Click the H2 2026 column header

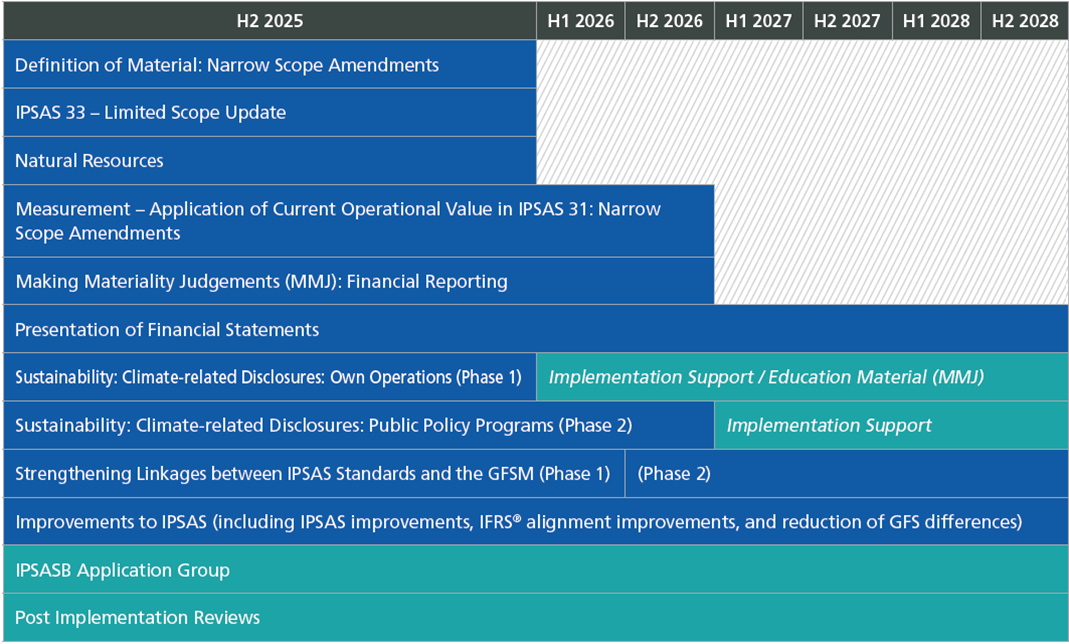pyautogui.click(x=669, y=20)
